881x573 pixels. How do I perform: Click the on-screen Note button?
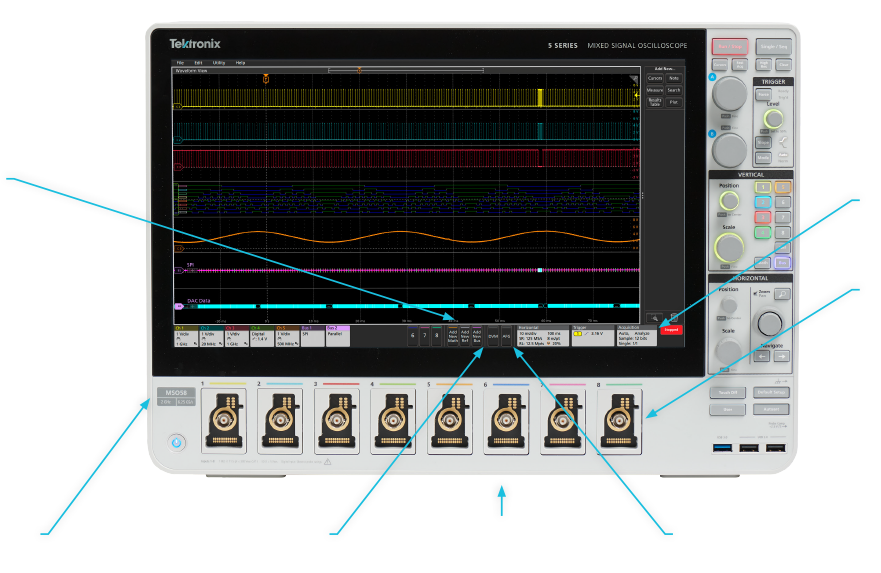674,78
